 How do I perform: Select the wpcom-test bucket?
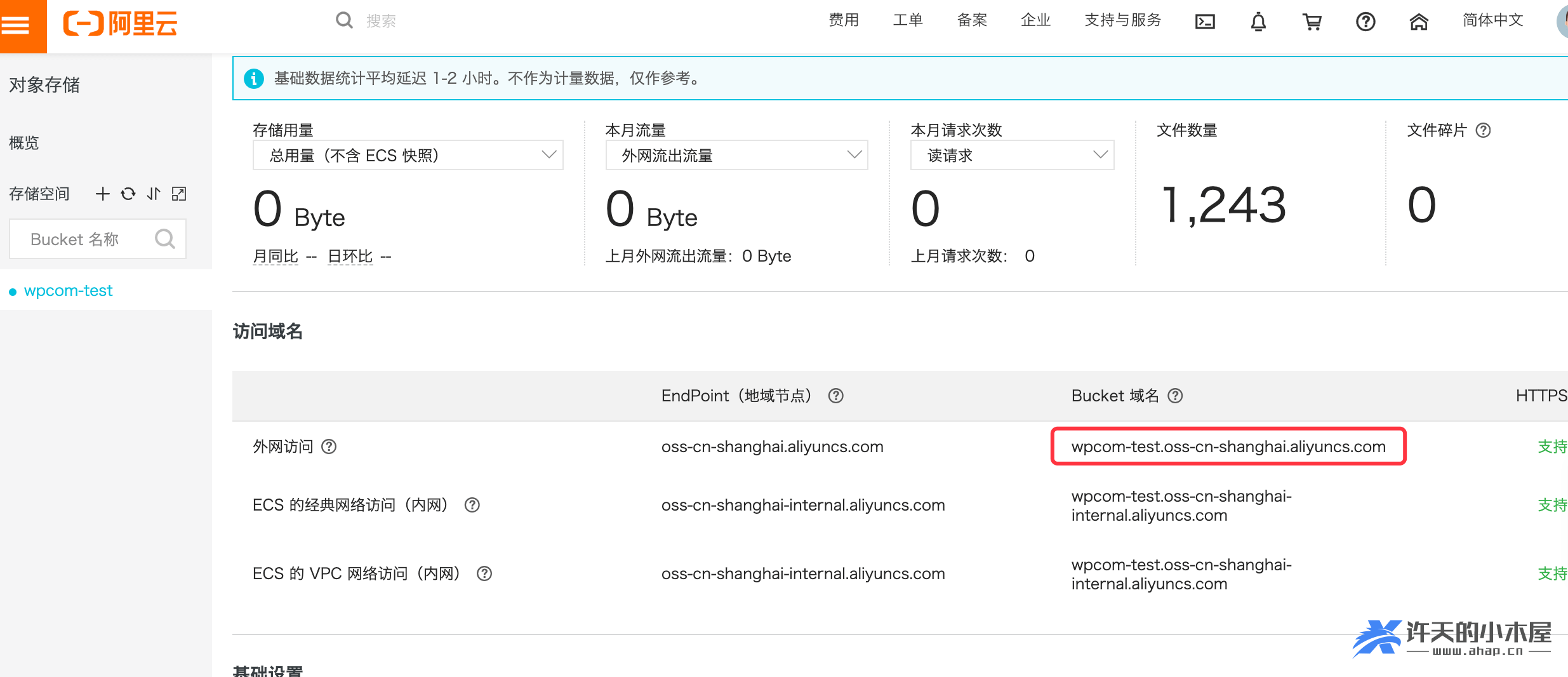[x=68, y=290]
